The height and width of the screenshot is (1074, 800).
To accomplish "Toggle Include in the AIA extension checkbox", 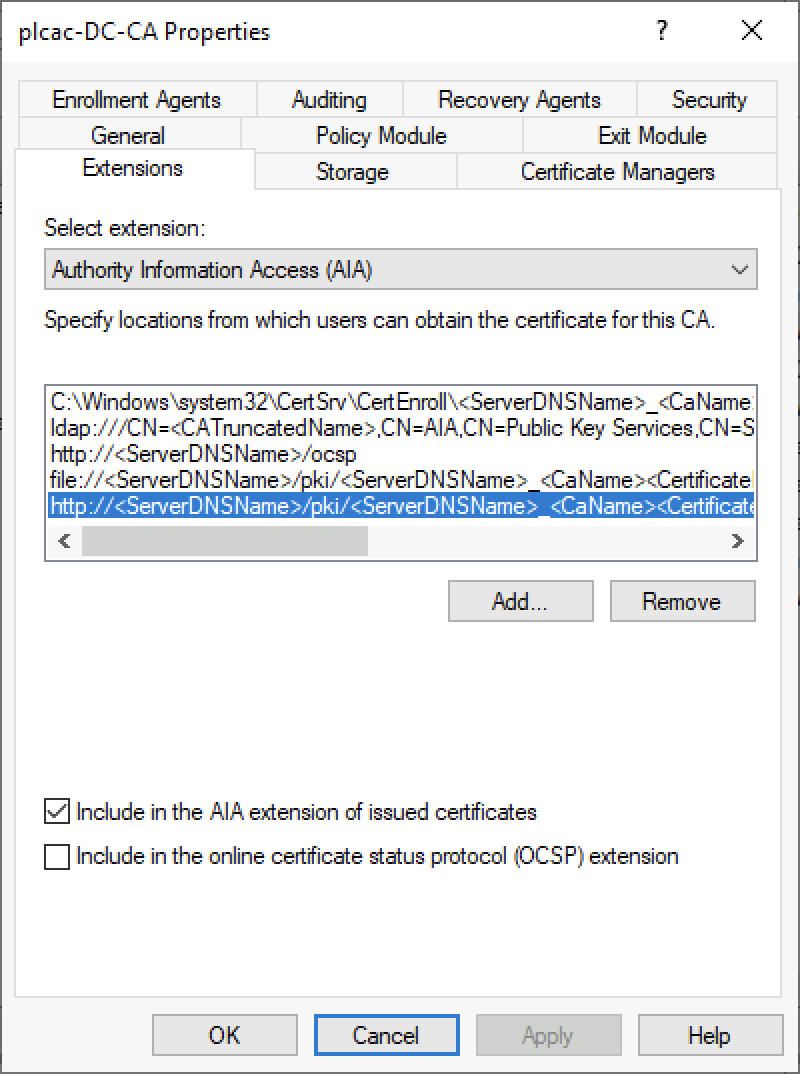I will point(58,812).
